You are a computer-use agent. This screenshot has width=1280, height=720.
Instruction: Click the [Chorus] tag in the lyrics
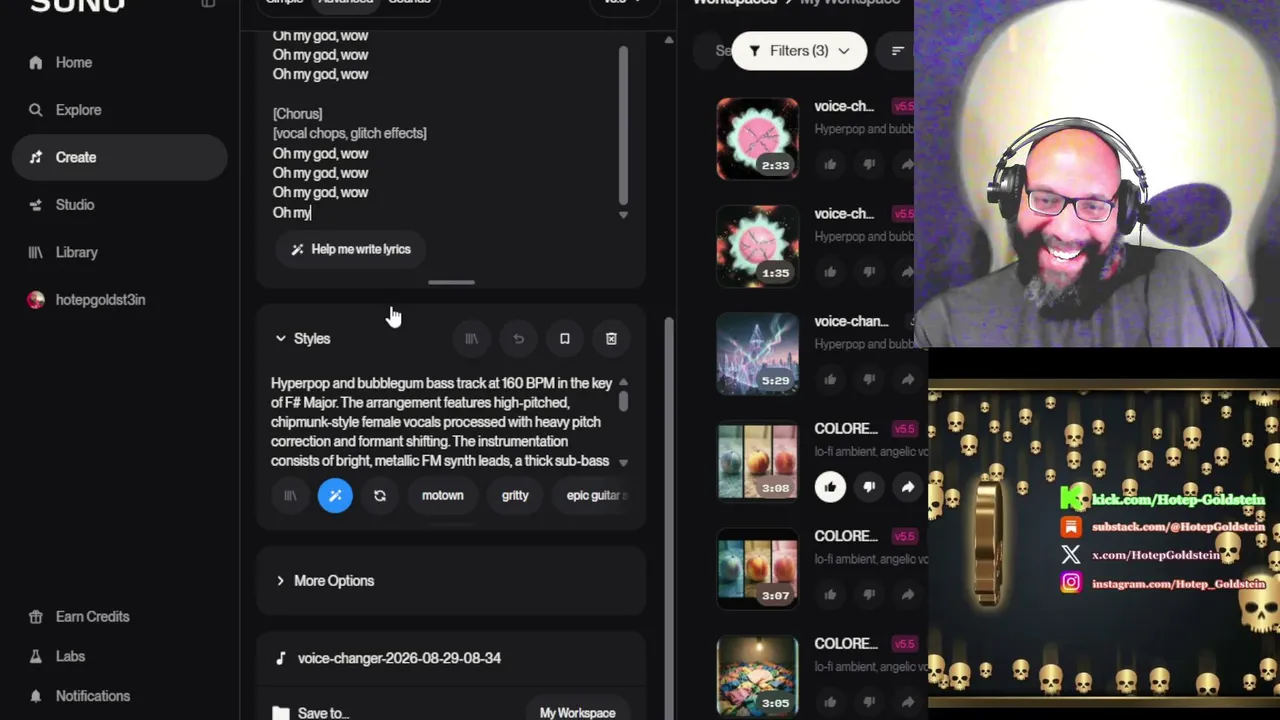point(297,114)
